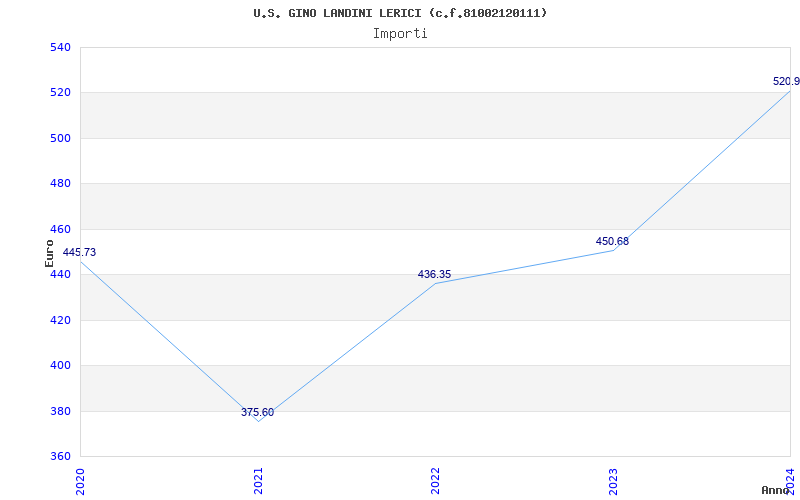Click the 2023 x-axis label
800x500 pixels.
click(x=613, y=480)
